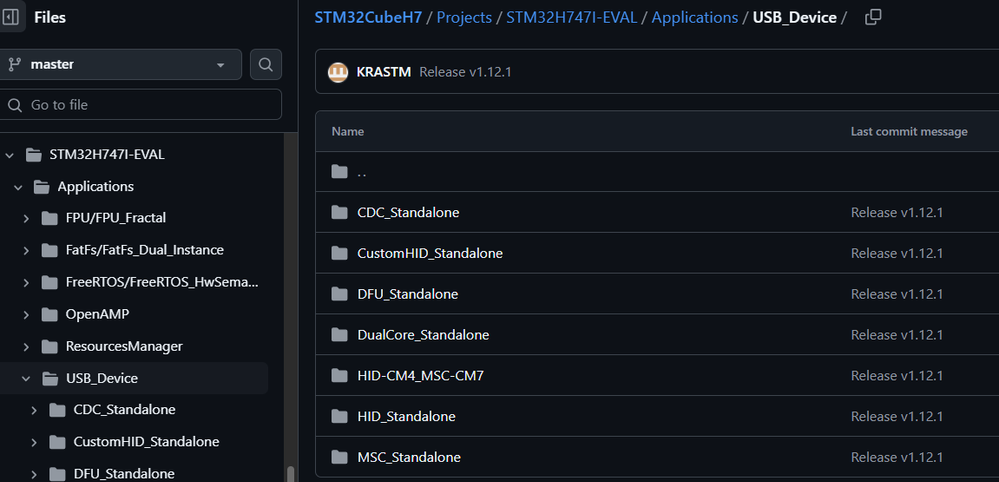Click the KRASTM avatar icon
999x482 pixels.
click(x=338, y=72)
